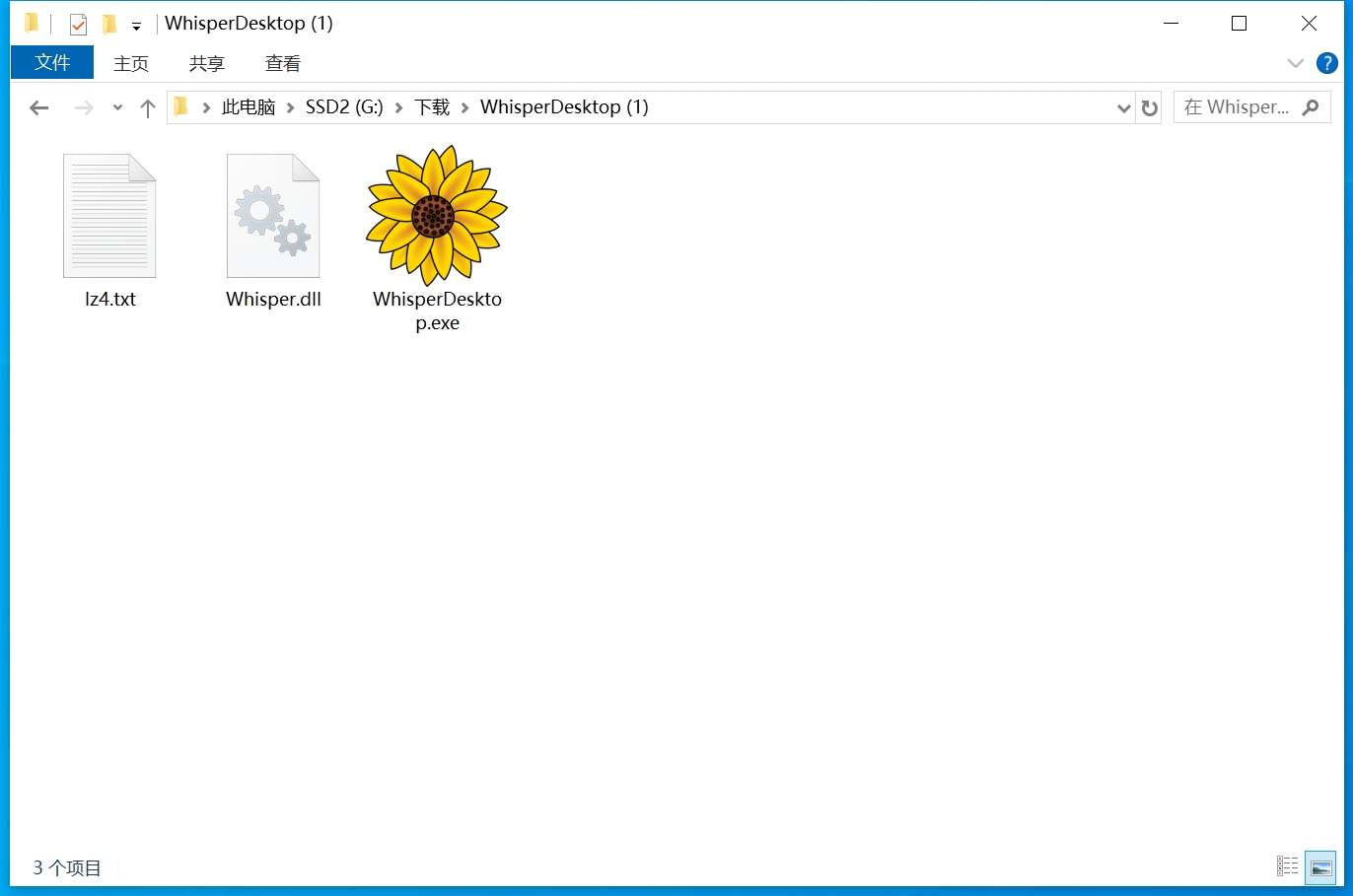Open the 文件 menu
Image resolution: width=1353 pixels, height=896 pixels.
[x=52, y=62]
